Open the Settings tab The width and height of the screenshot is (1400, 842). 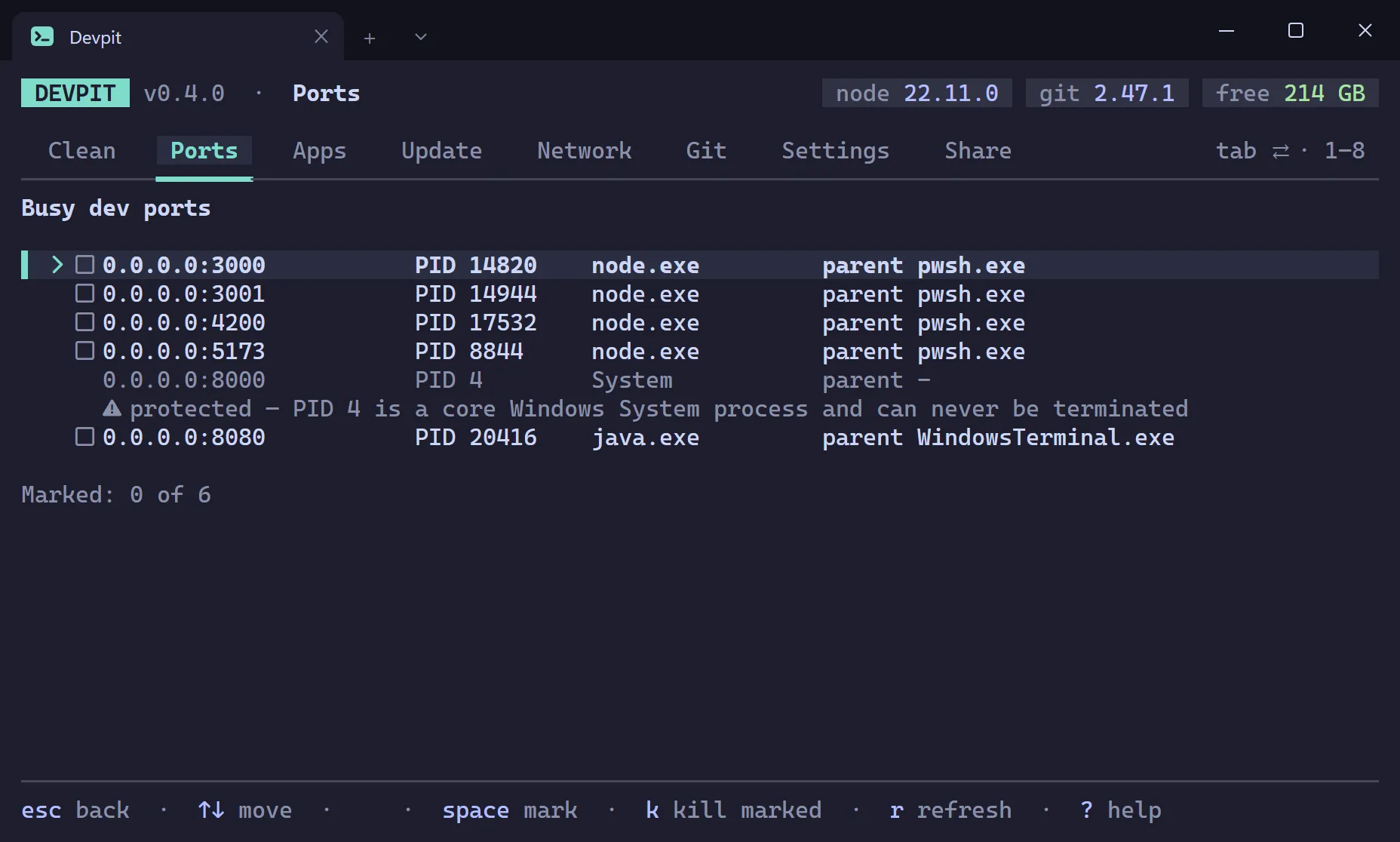point(836,151)
